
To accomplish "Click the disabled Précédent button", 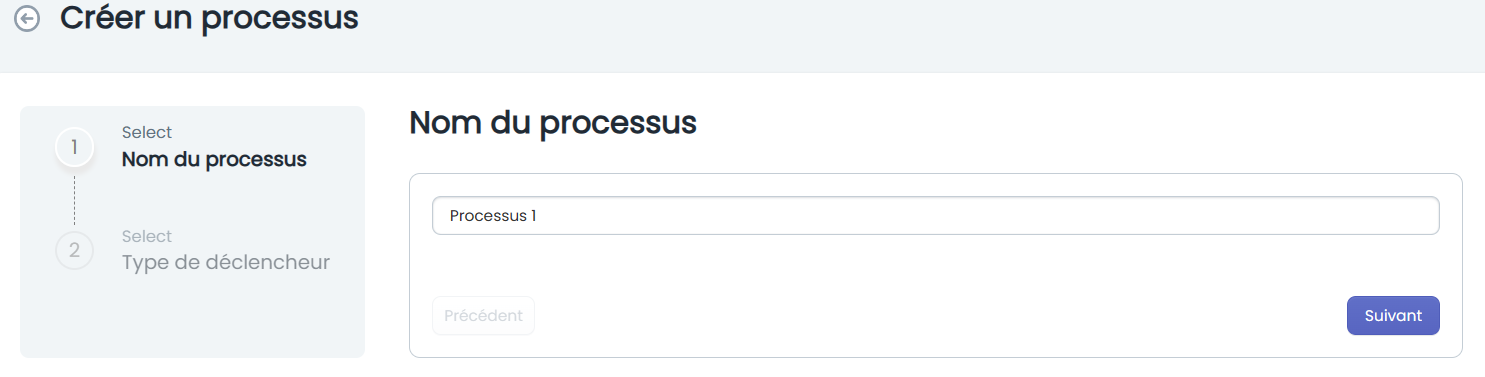I will tap(483, 315).
